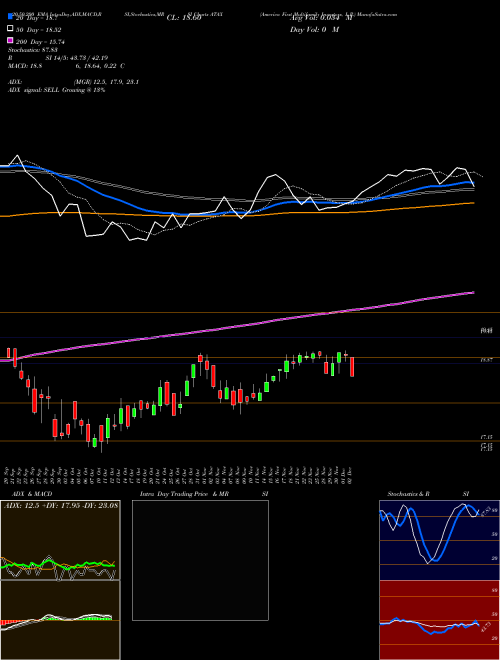Select the '50 Day = 18.52' legend text
The width and height of the screenshot is (500, 660).
pos(38,30)
